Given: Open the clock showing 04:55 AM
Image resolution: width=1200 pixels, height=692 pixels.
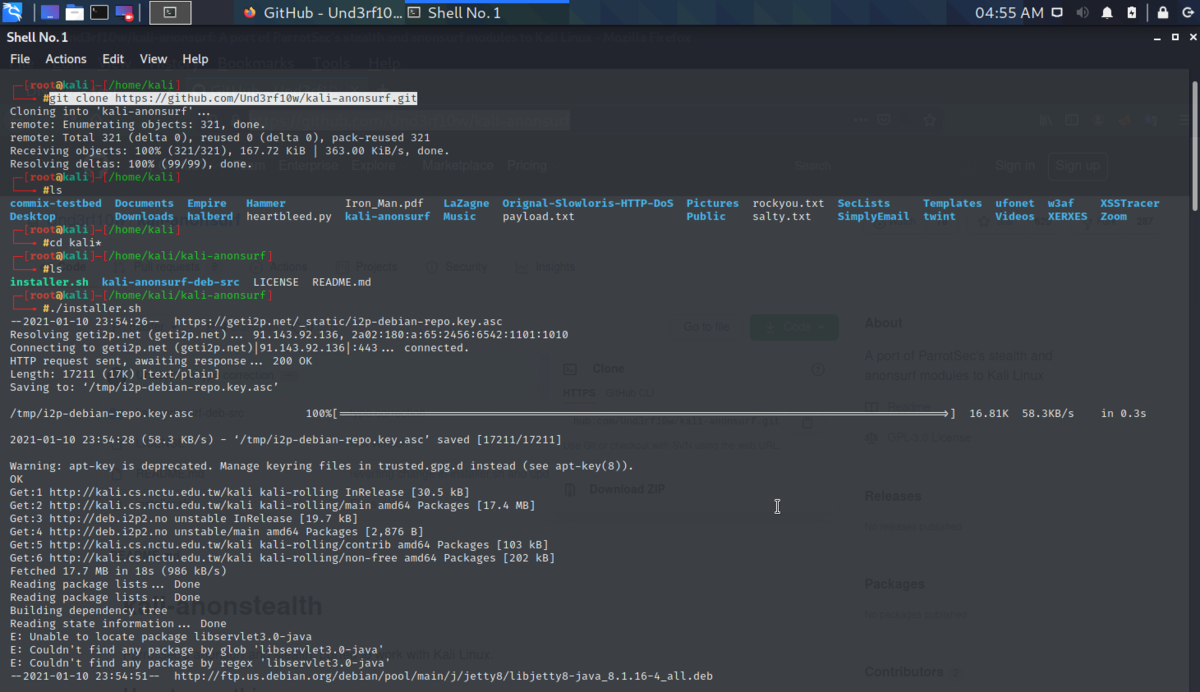Looking at the screenshot, I should coord(1009,13).
